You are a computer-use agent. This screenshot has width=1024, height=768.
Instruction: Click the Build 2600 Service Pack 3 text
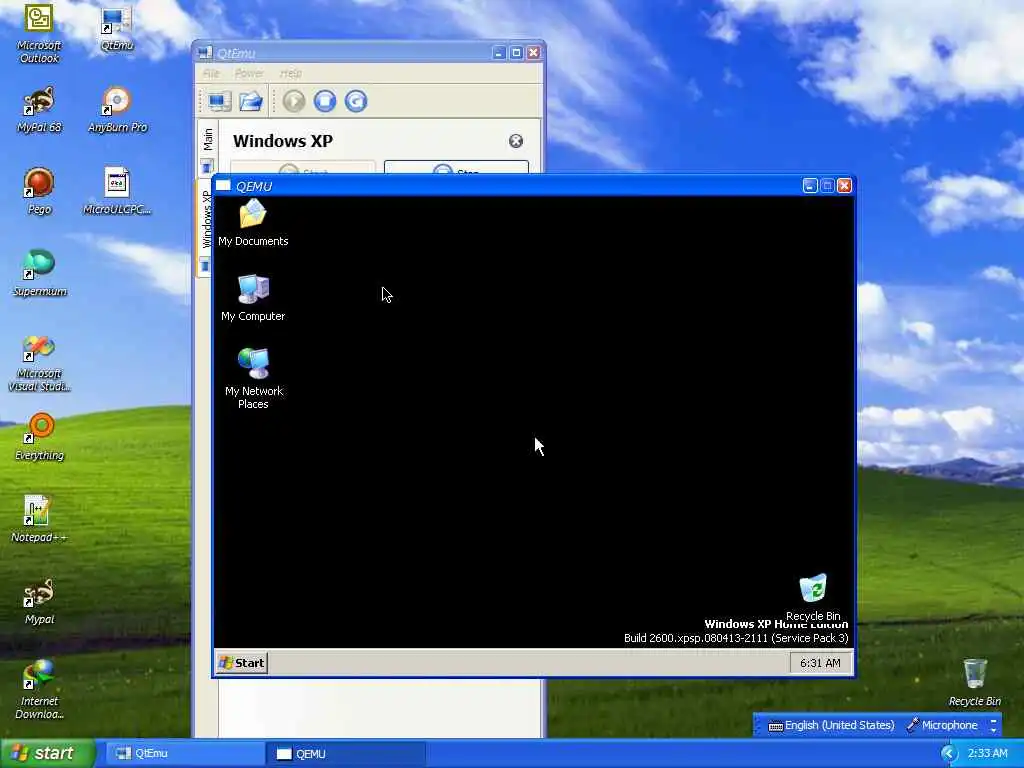[x=736, y=638]
